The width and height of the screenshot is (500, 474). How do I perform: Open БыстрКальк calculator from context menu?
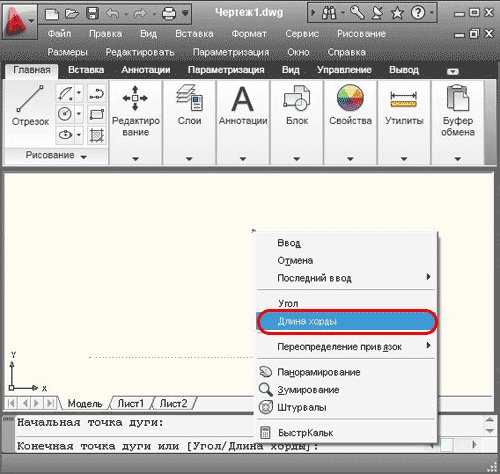tap(345, 433)
